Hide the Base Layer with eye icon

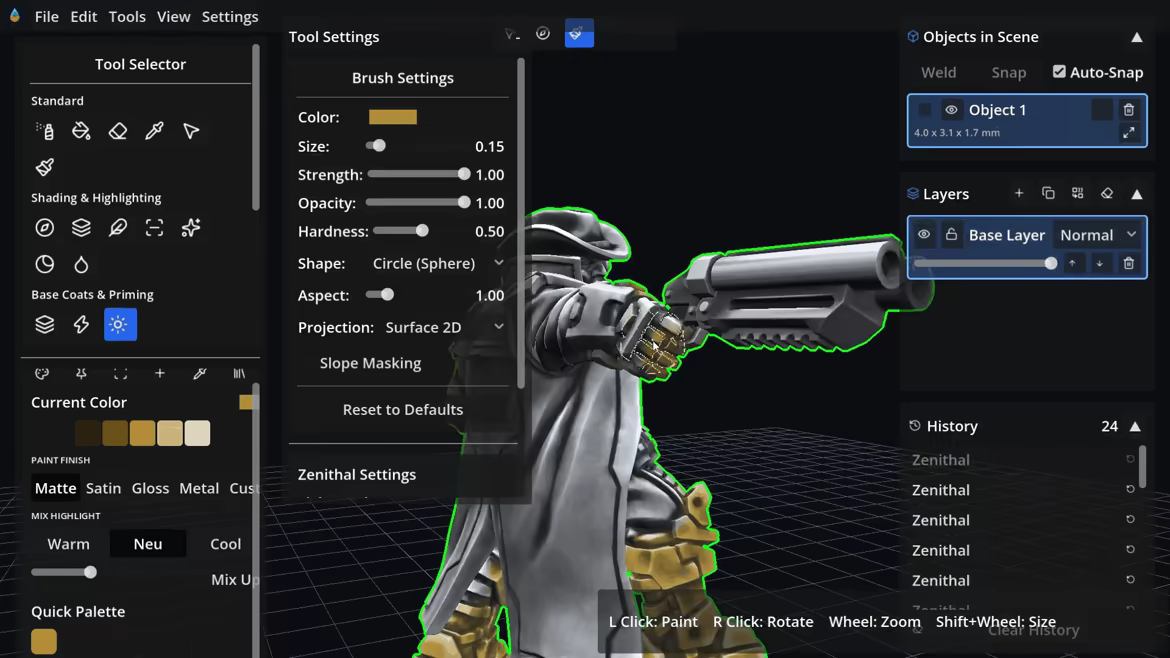924,234
